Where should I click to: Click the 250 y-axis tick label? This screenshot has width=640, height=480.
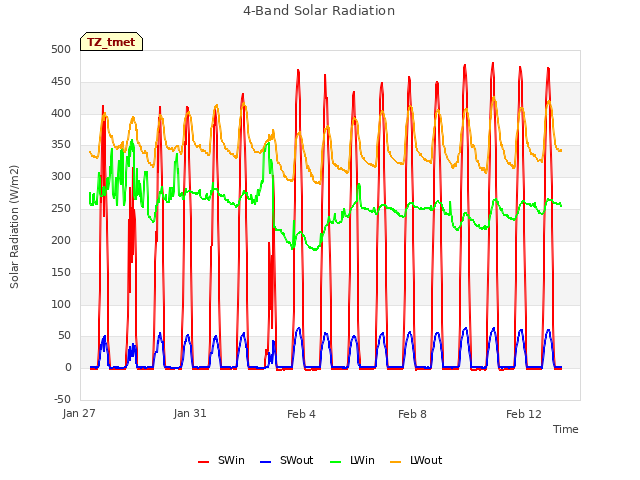tap(61, 208)
